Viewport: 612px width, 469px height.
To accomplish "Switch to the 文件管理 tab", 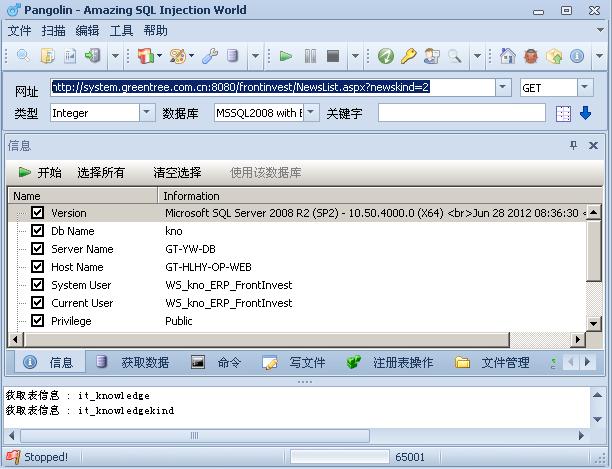I will pyautogui.click(x=492, y=362).
